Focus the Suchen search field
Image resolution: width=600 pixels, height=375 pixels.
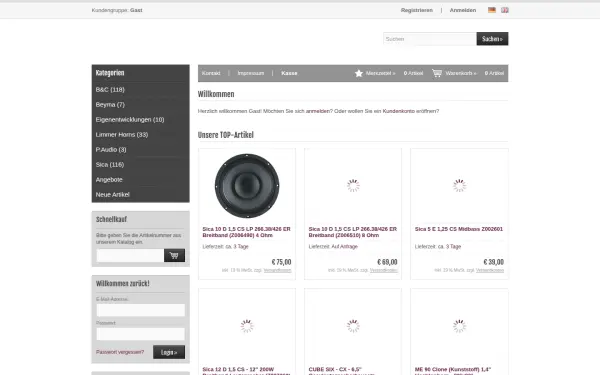click(x=430, y=39)
